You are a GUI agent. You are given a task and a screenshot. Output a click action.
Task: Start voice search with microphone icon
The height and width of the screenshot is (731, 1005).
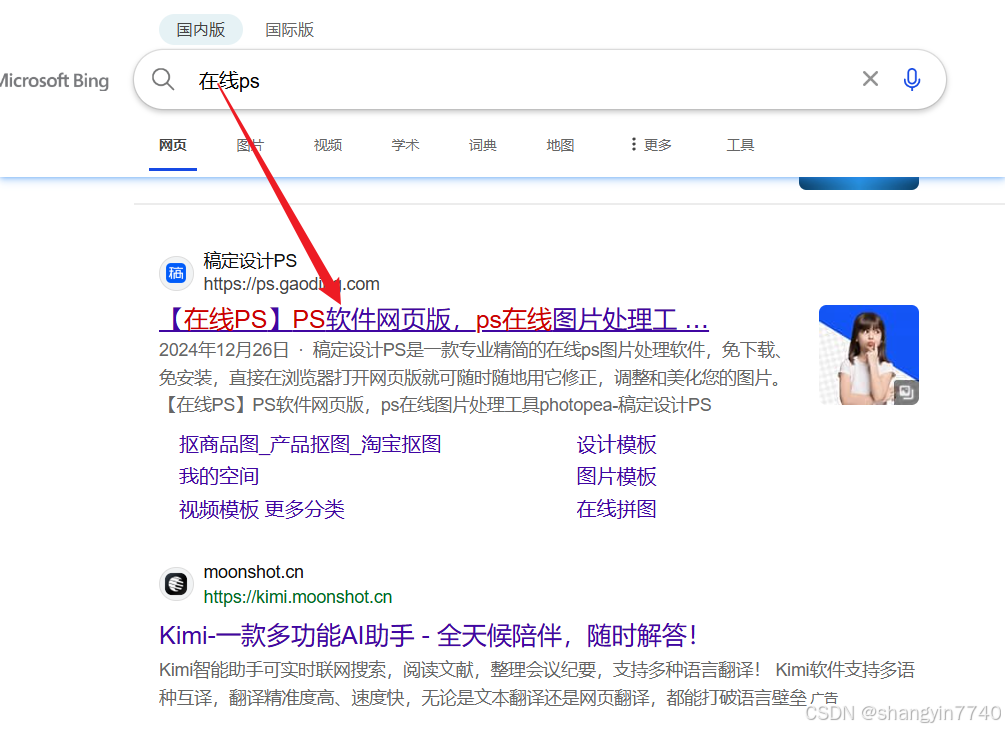911,79
